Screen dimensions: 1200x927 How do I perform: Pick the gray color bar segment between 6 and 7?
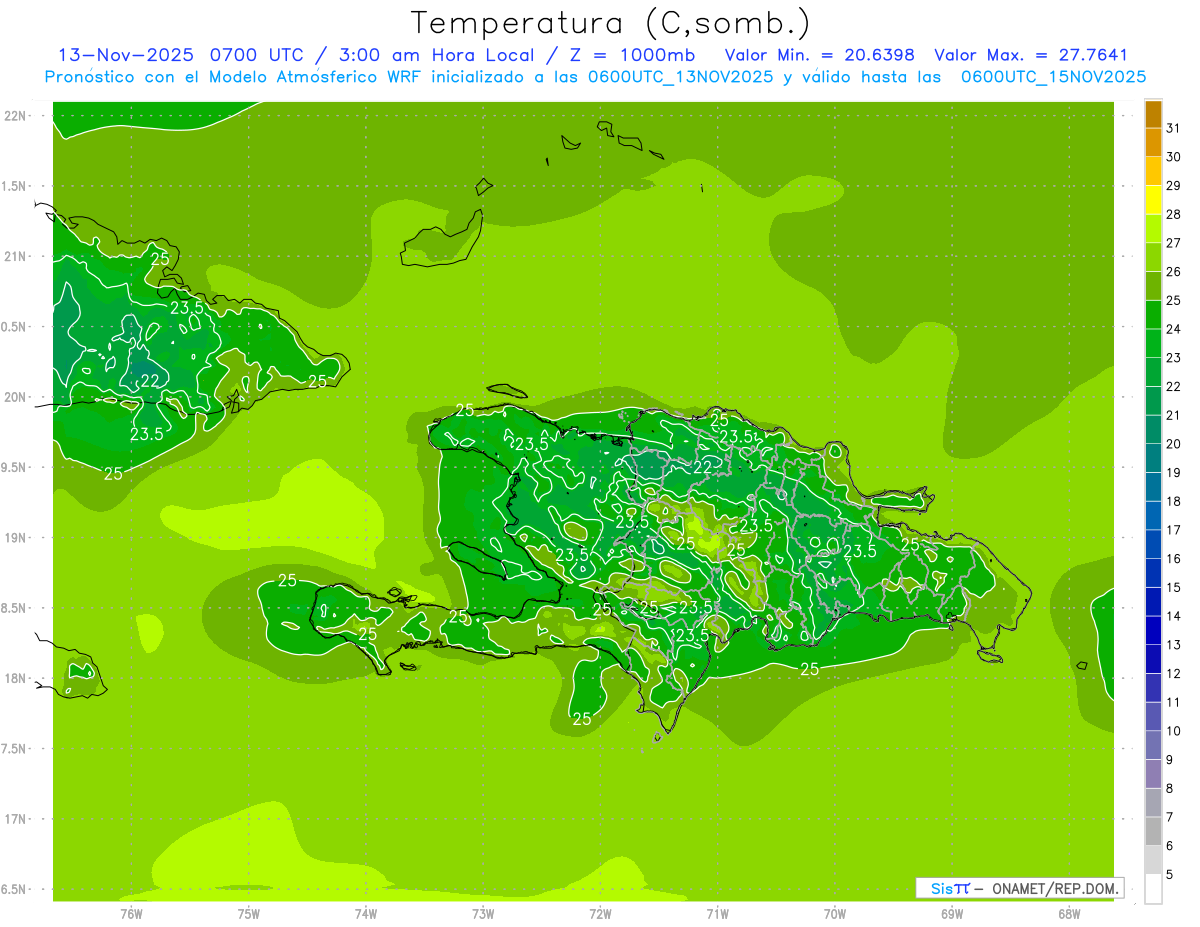[x=1153, y=832]
